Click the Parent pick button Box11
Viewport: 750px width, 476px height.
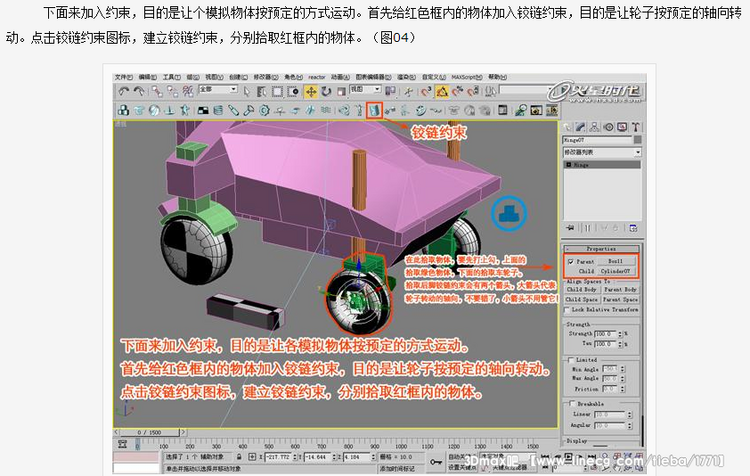click(616, 261)
